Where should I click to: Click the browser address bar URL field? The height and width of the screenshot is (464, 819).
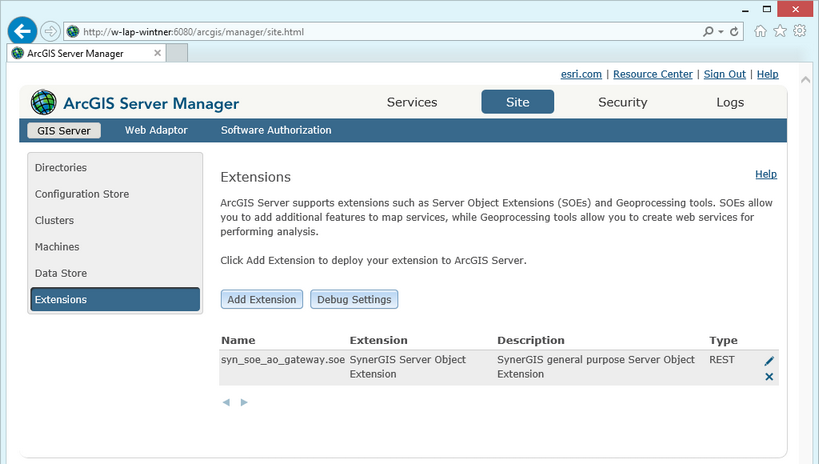[380, 32]
